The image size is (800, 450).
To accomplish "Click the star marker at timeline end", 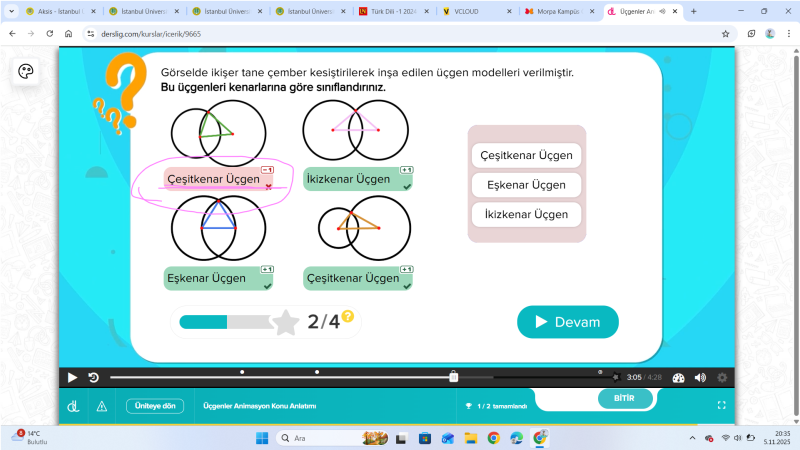I will (x=616, y=377).
